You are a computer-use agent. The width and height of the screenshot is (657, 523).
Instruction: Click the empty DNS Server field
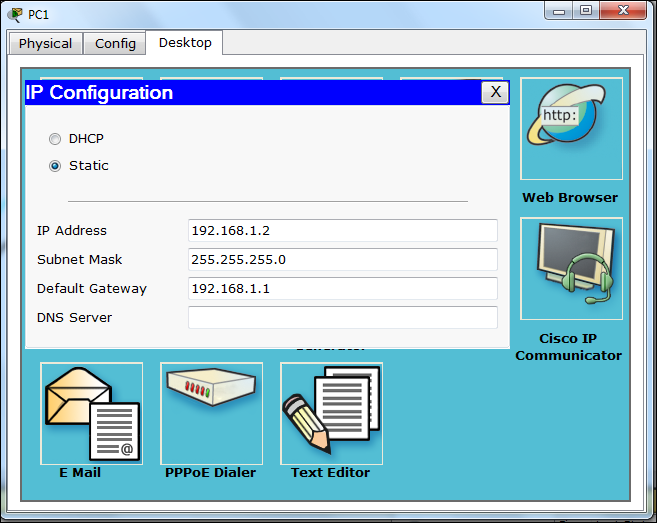point(343,317)
